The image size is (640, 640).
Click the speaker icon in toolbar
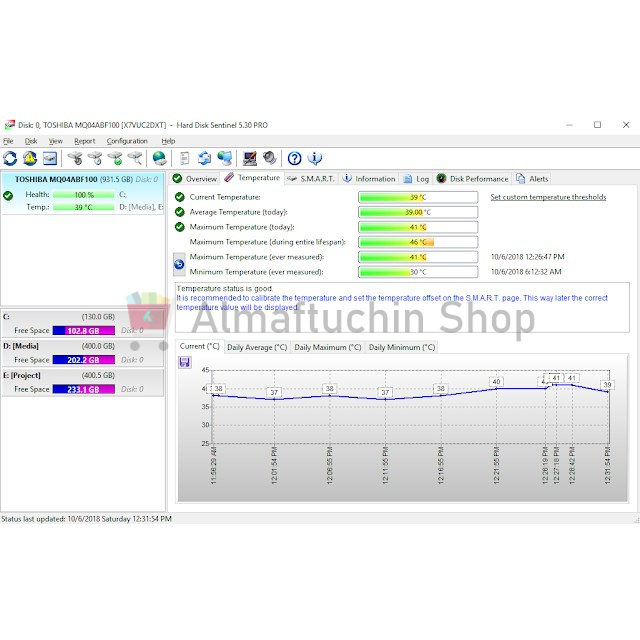pos(269,158)
